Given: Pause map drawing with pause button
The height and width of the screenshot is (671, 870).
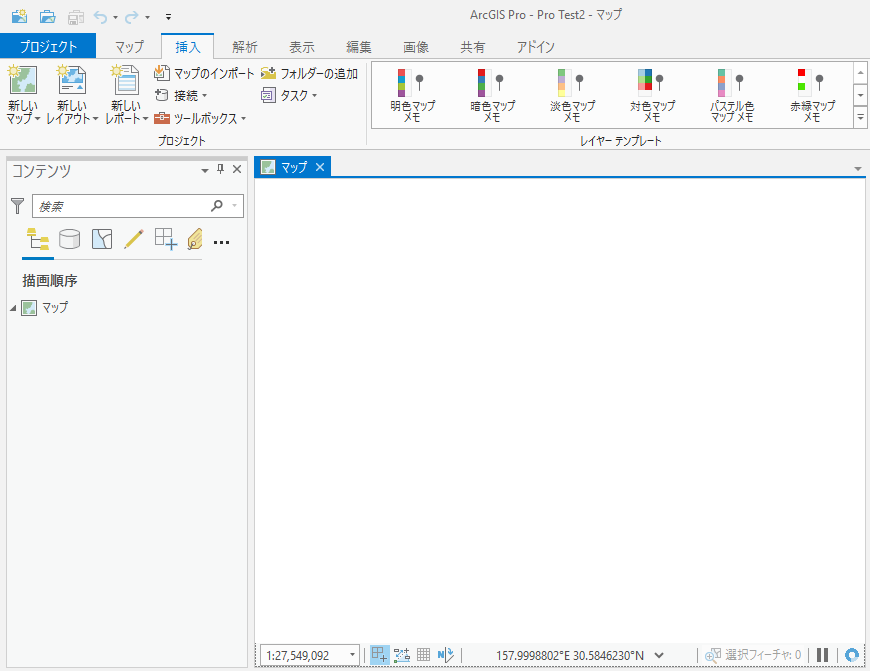Looking at the screenshot, I should 823,655.
